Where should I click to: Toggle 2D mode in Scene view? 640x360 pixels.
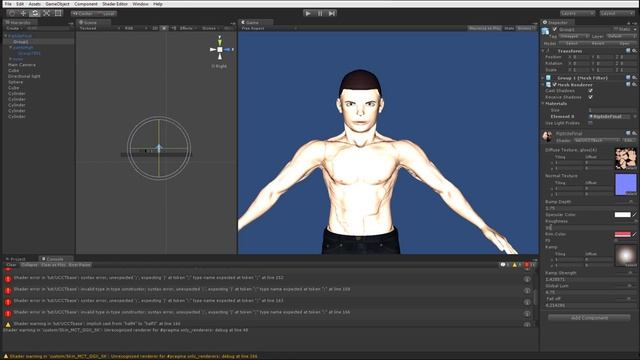coord(155,28)
